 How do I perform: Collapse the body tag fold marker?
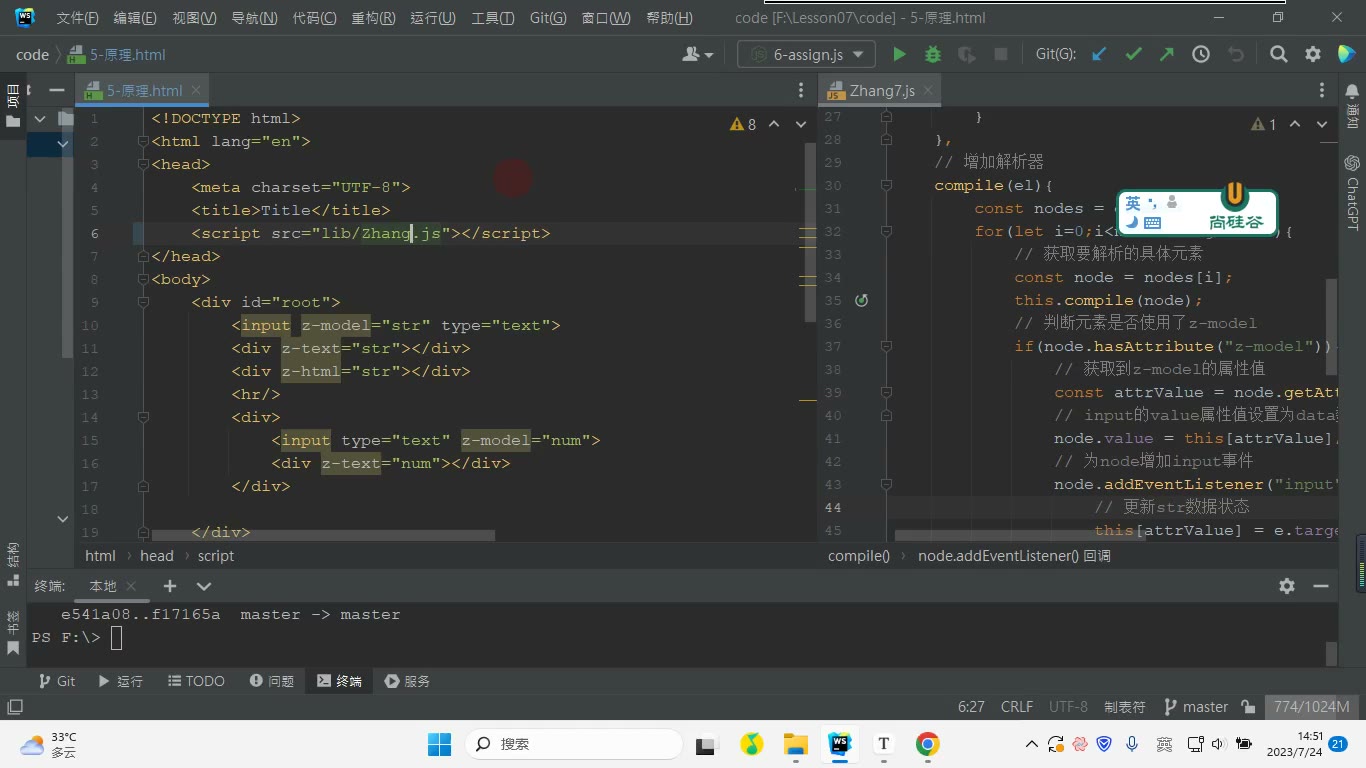[144, 279]
